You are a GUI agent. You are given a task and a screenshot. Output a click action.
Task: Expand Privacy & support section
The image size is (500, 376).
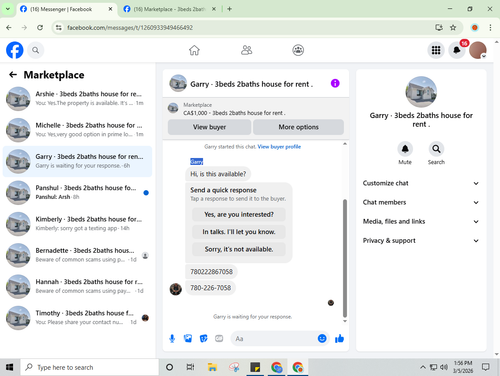tap(421, 241)
